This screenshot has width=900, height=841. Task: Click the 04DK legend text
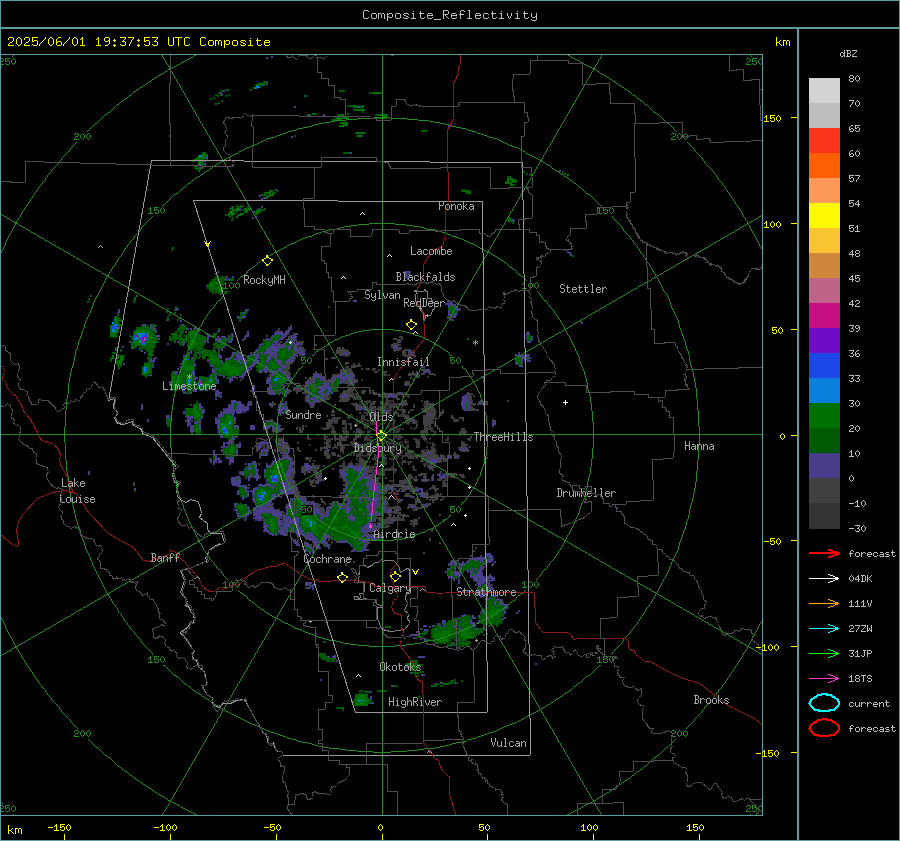(x=860, y=579)
